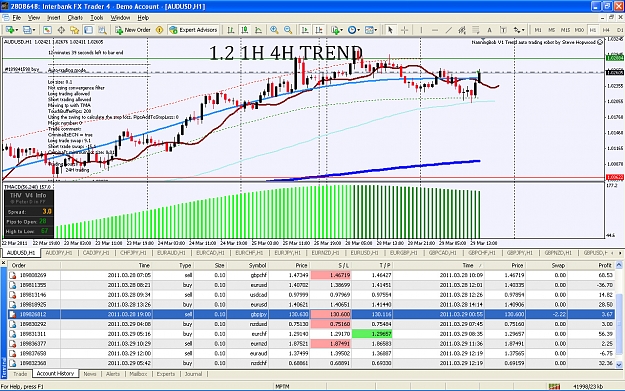Switch to the EURCHF,H1 chart tab
Image resolution: width=625 pixels, height=391 pixels.
249,253
